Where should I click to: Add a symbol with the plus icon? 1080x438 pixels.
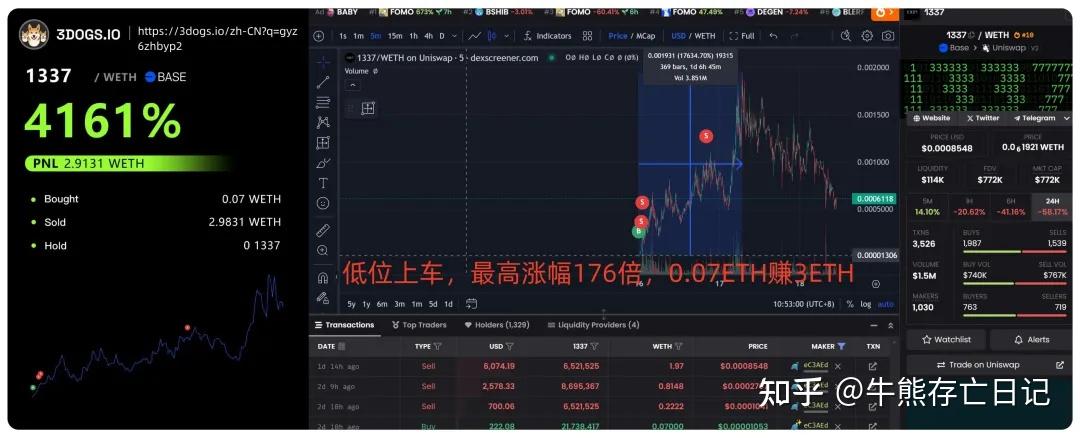[318, 36]
